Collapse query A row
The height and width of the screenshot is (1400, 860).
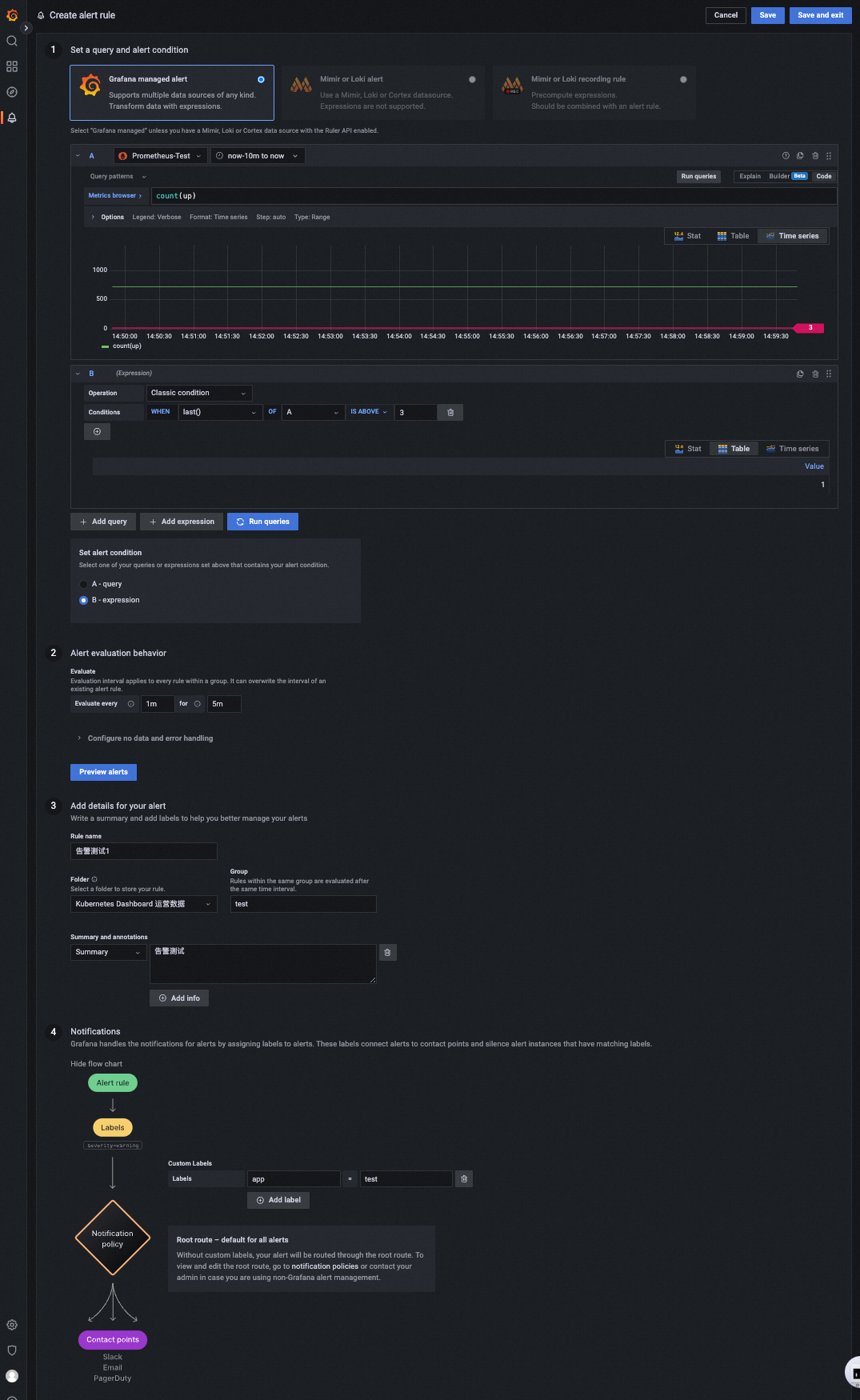(78, 156)
